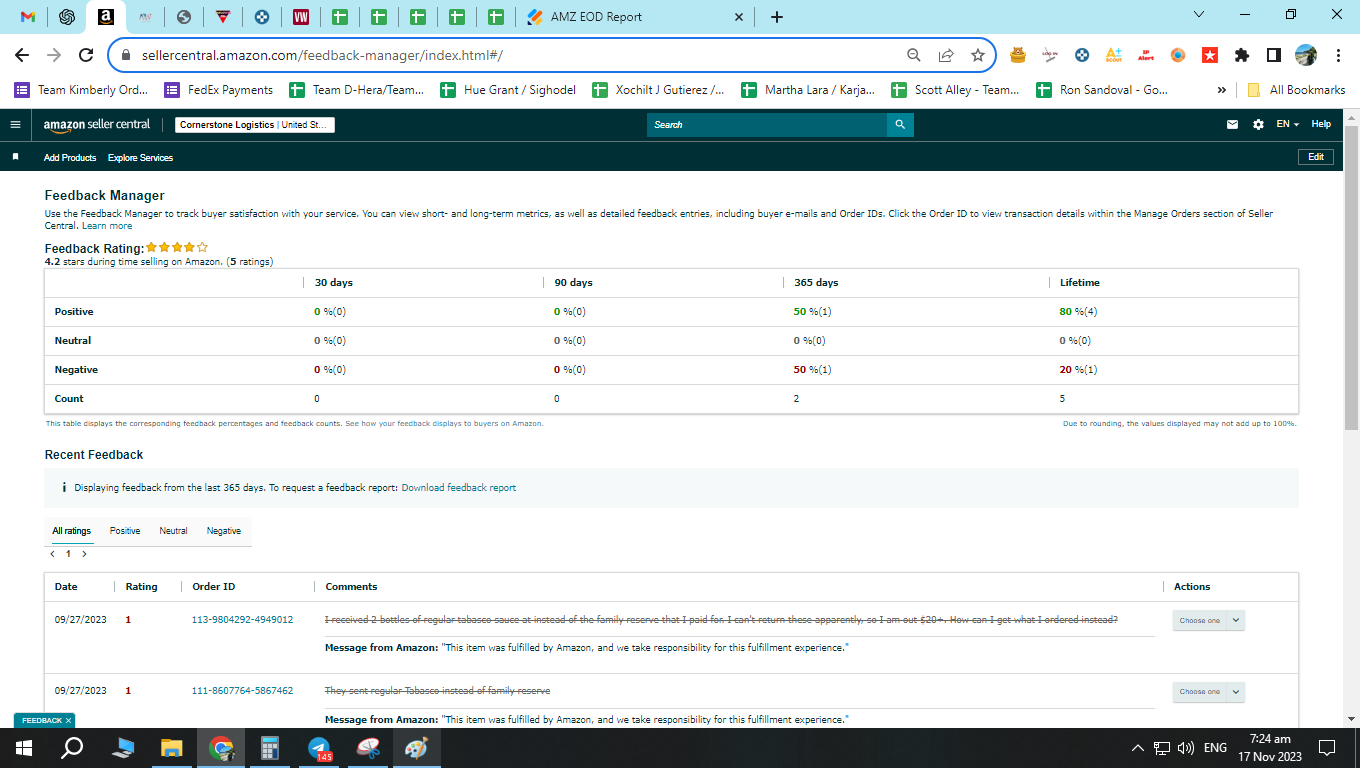The image size is (1360, 768).
Task: Open the FedEx Payments bookmark
Action: coord(219,90)
